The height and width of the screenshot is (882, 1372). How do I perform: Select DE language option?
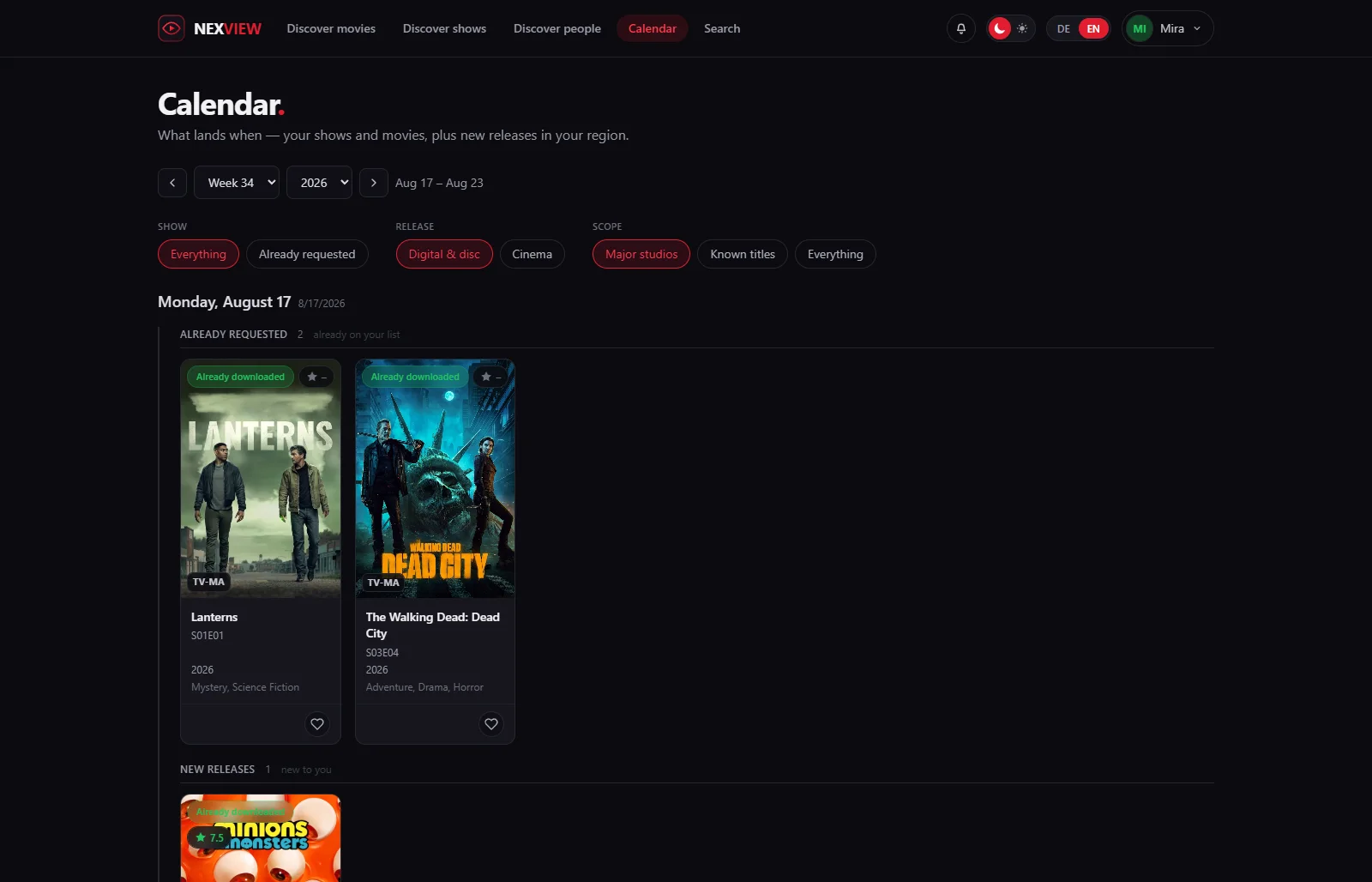pos(1063,28)
